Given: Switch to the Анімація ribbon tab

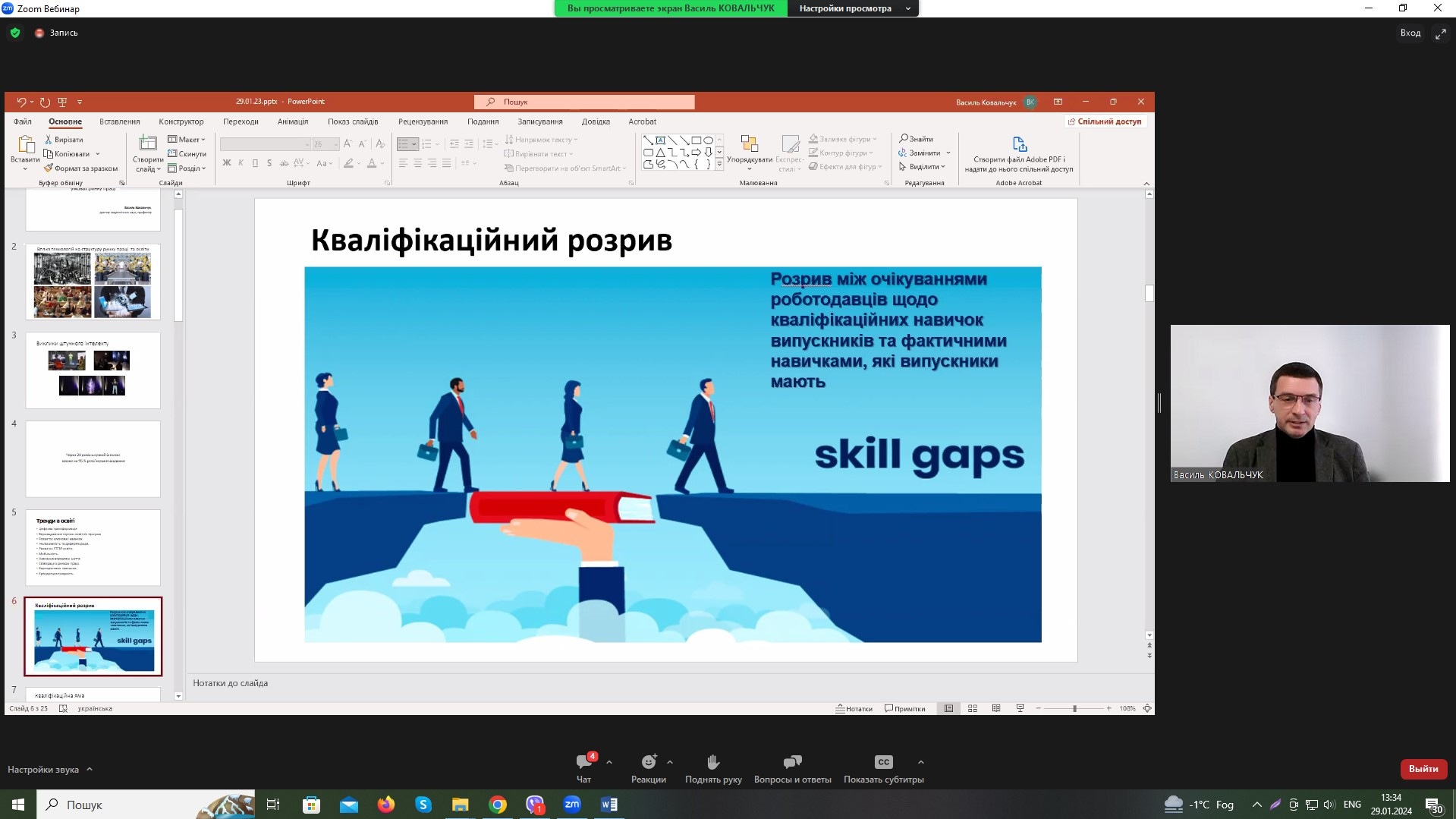Looking at the screenshot, I should coord(293,121).
